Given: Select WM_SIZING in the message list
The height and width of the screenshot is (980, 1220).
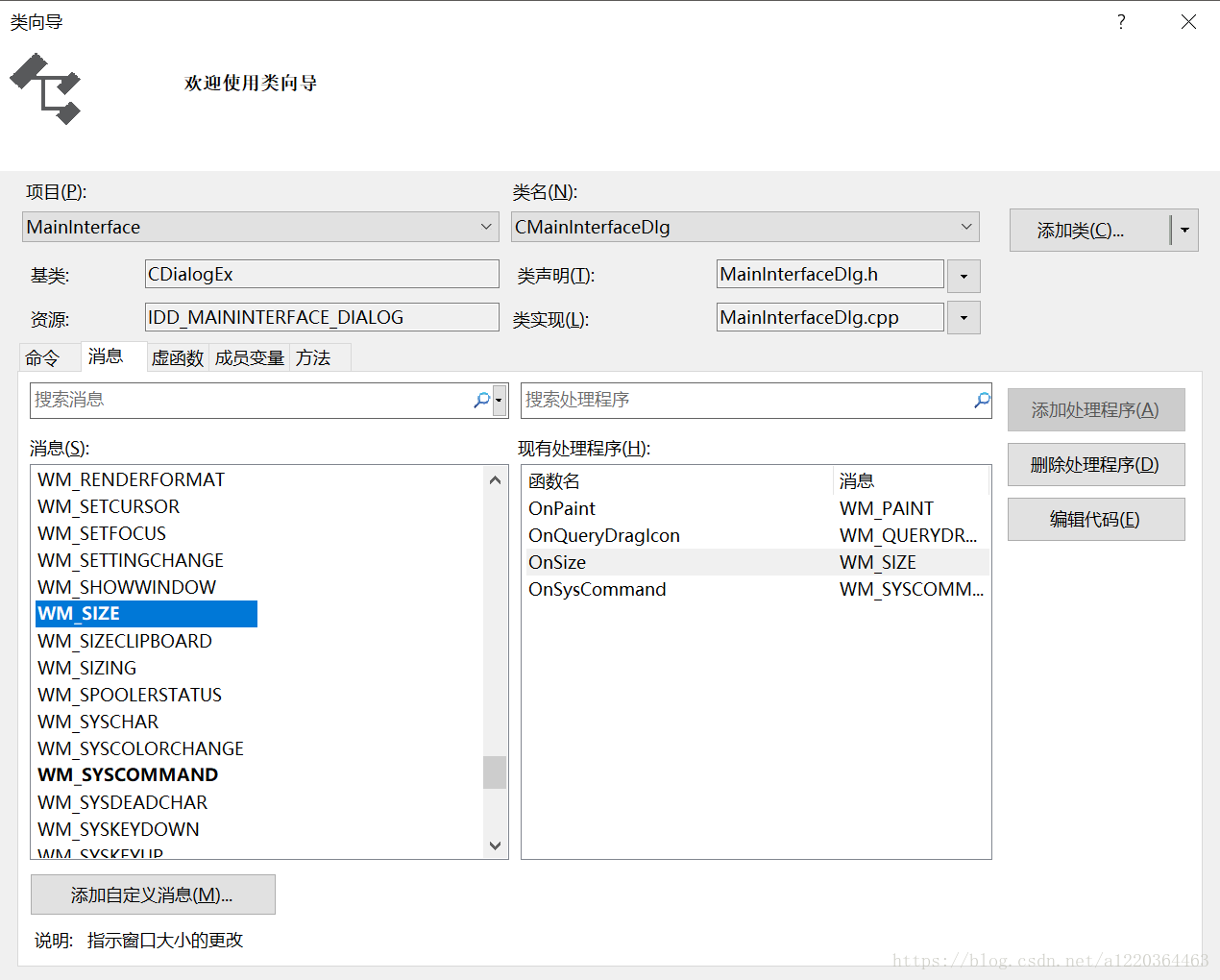Looking at the screenshot, I should [87, 668].
